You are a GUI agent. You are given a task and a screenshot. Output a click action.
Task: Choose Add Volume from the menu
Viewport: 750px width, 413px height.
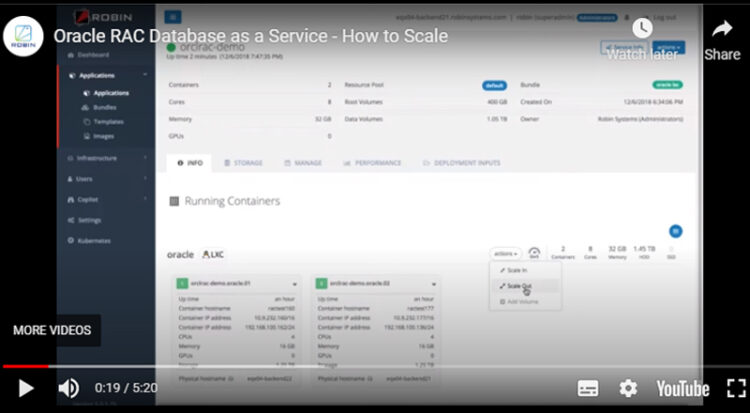pos(519,302)
